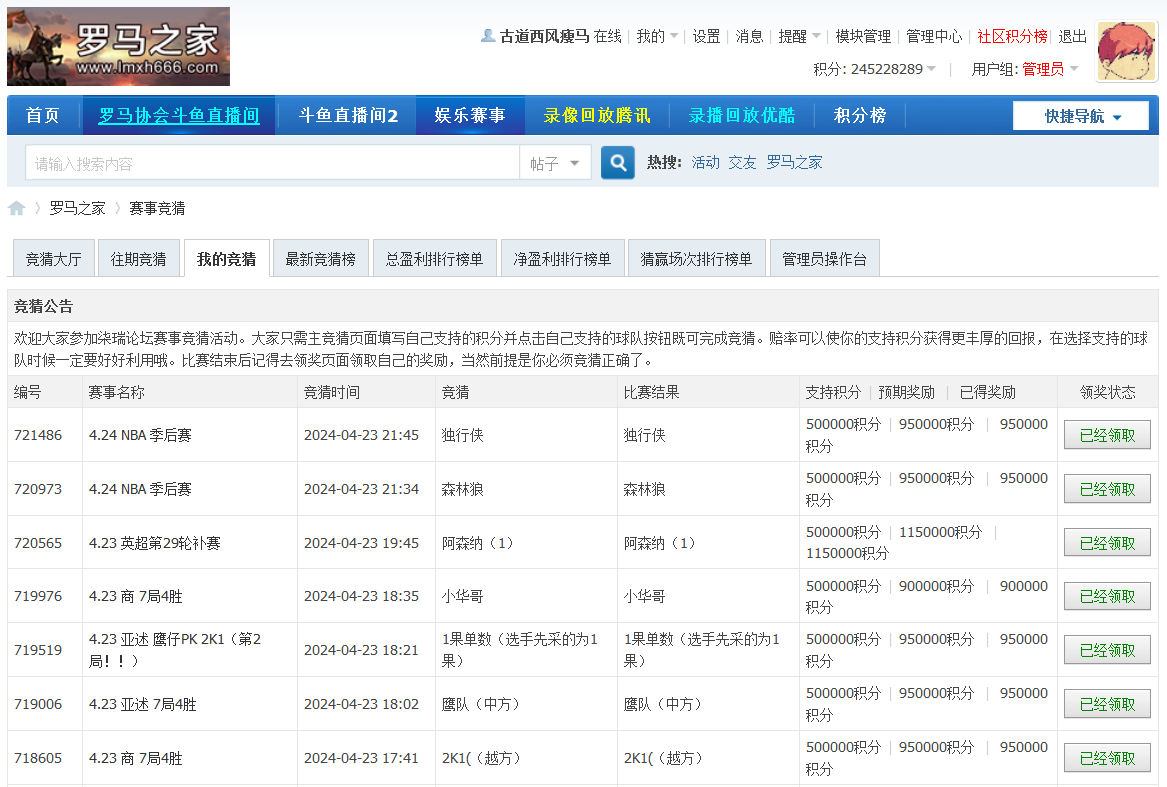The image size is (1167, 787).
Task: Click the user icon beside 古道西风瘦马
Action: (x=488, y=36)
